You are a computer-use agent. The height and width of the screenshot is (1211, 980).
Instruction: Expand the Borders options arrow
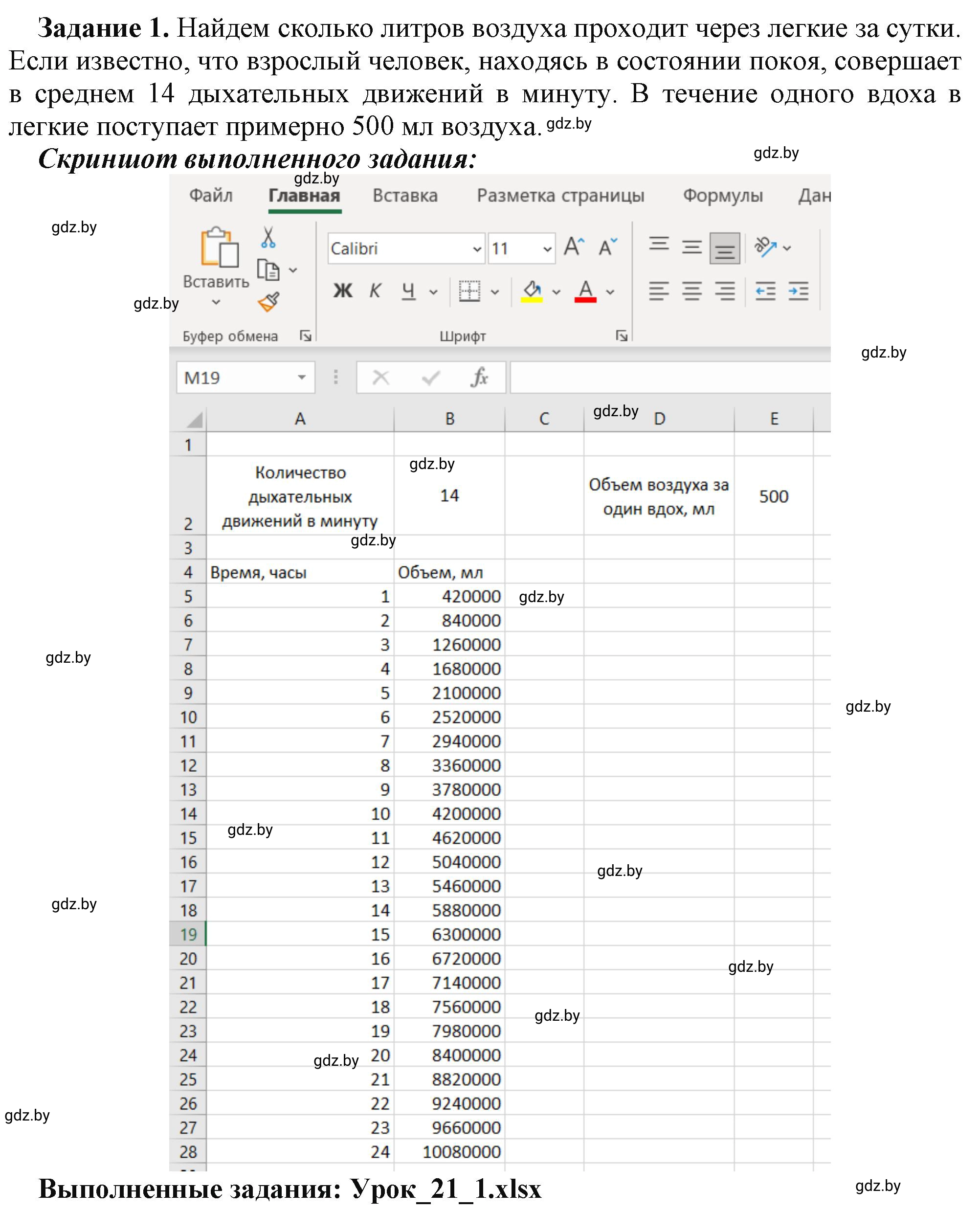(495, 292)
